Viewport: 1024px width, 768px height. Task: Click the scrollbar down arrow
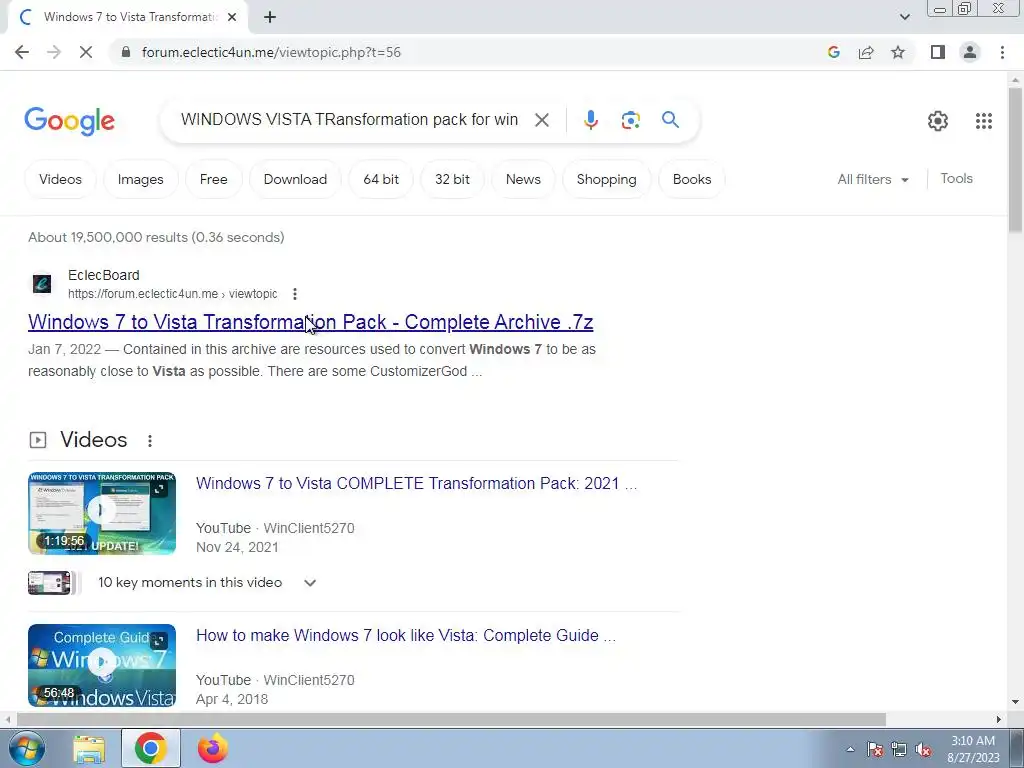coord(1016,702)
